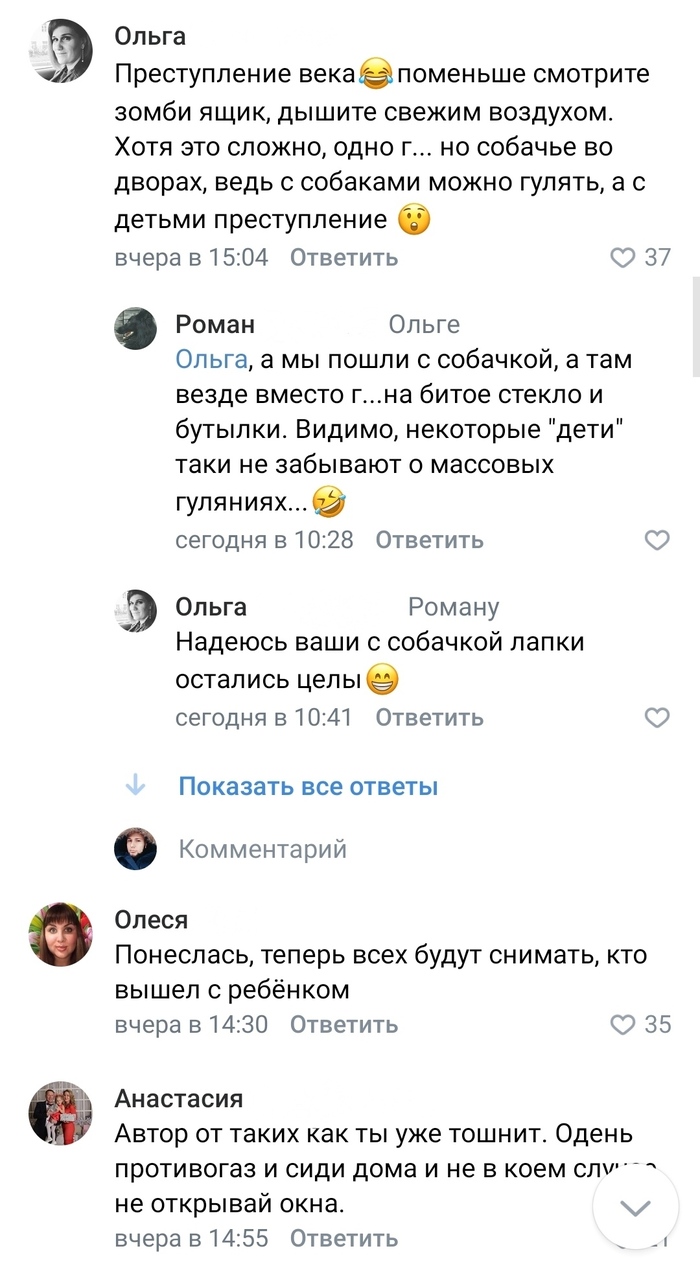
Task: Tap Ольга's small avatar in reply thread
Action: point(135,610)
